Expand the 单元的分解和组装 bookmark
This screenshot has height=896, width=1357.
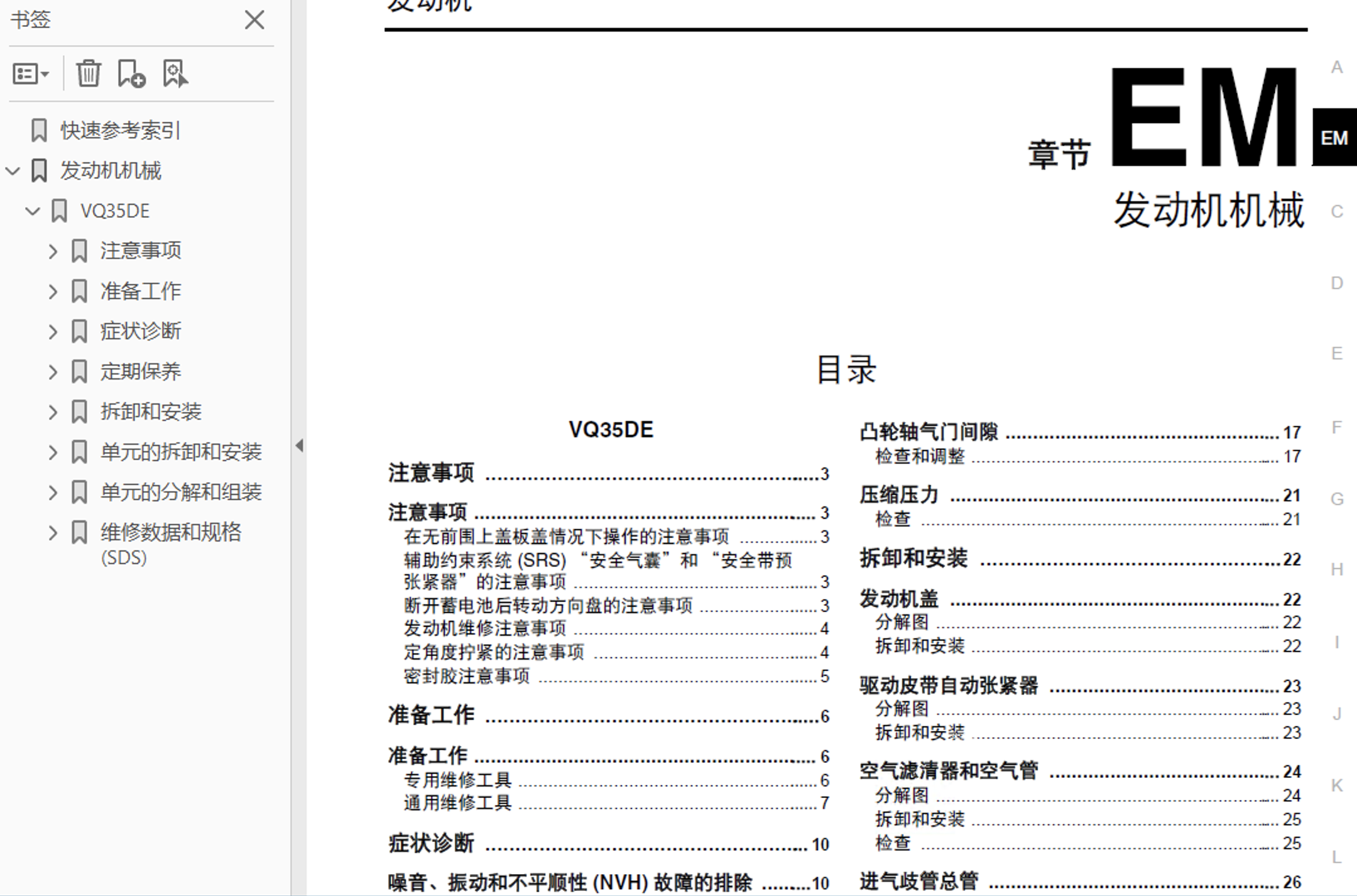53,493
